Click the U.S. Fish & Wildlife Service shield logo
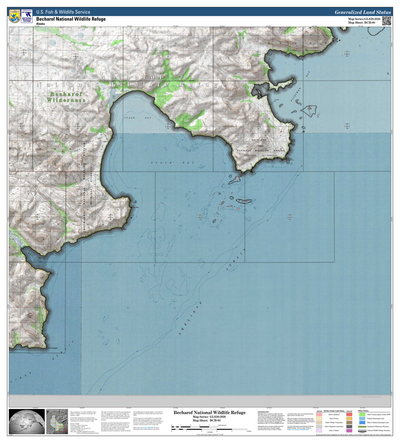This screenshot has height=443, width=400. tap(14, 16)
